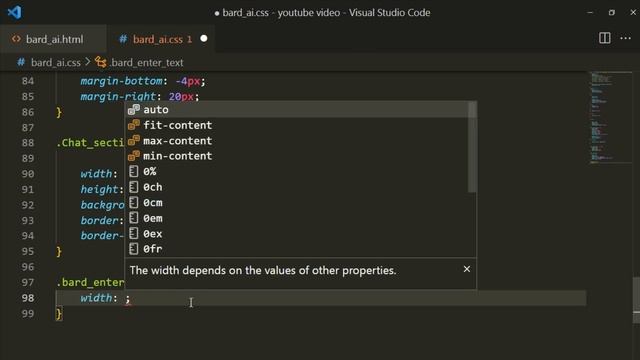Click the width property on line 98

(x=96, y=298)
